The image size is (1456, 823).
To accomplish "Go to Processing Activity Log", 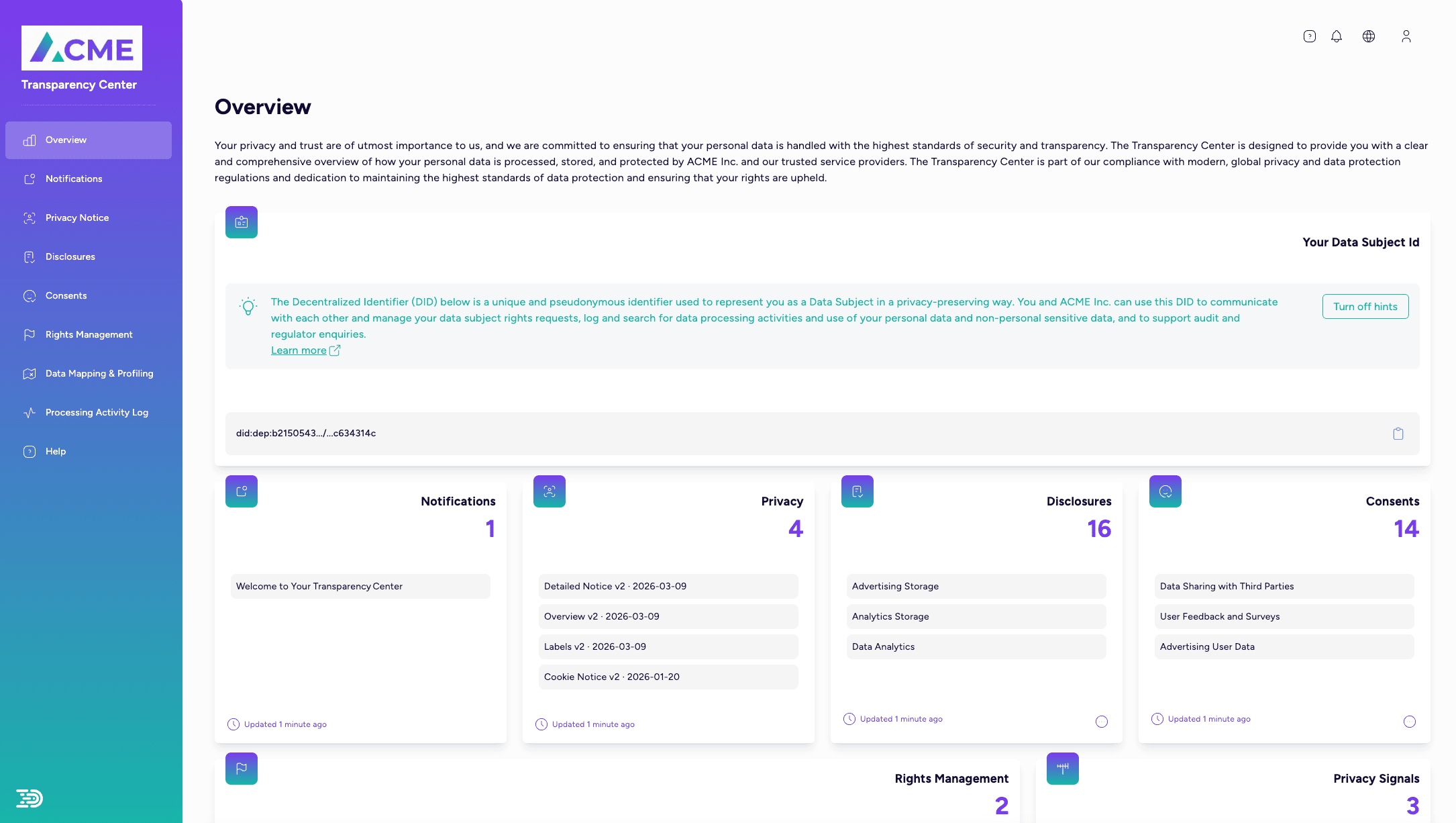I will [x=97, y=413].
